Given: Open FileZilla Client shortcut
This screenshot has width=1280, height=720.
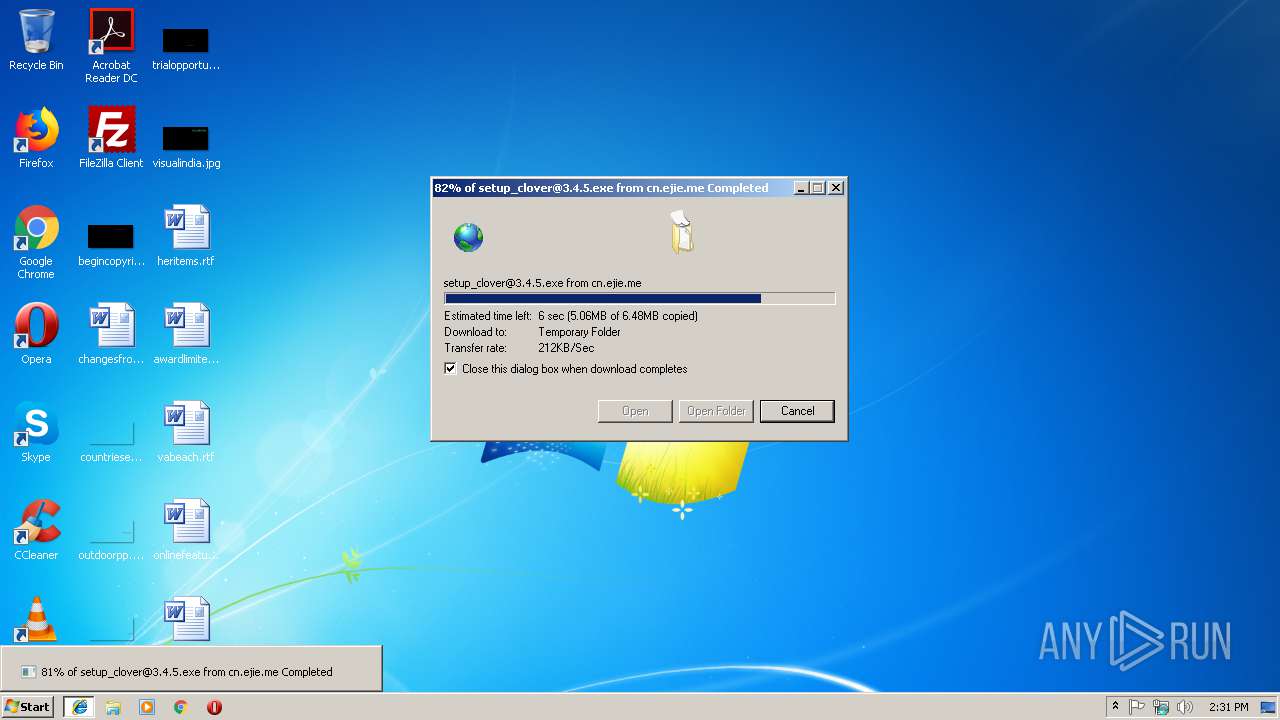Looking at the screenshot, I should [x=111, y=138].
